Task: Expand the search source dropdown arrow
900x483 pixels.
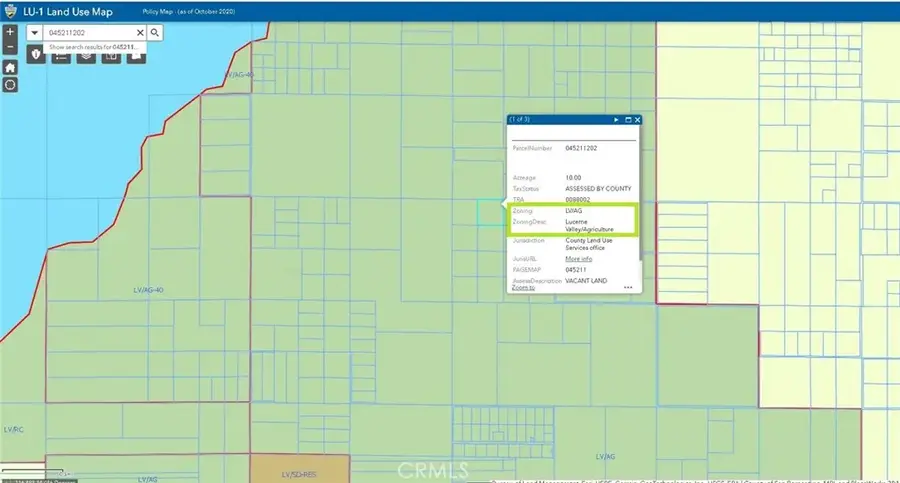Action: click(x=35, y=33)
